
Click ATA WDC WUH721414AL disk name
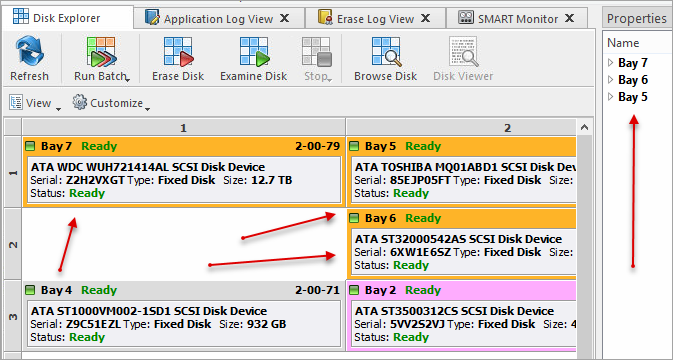pyautogui.click(x=148, y=167)
